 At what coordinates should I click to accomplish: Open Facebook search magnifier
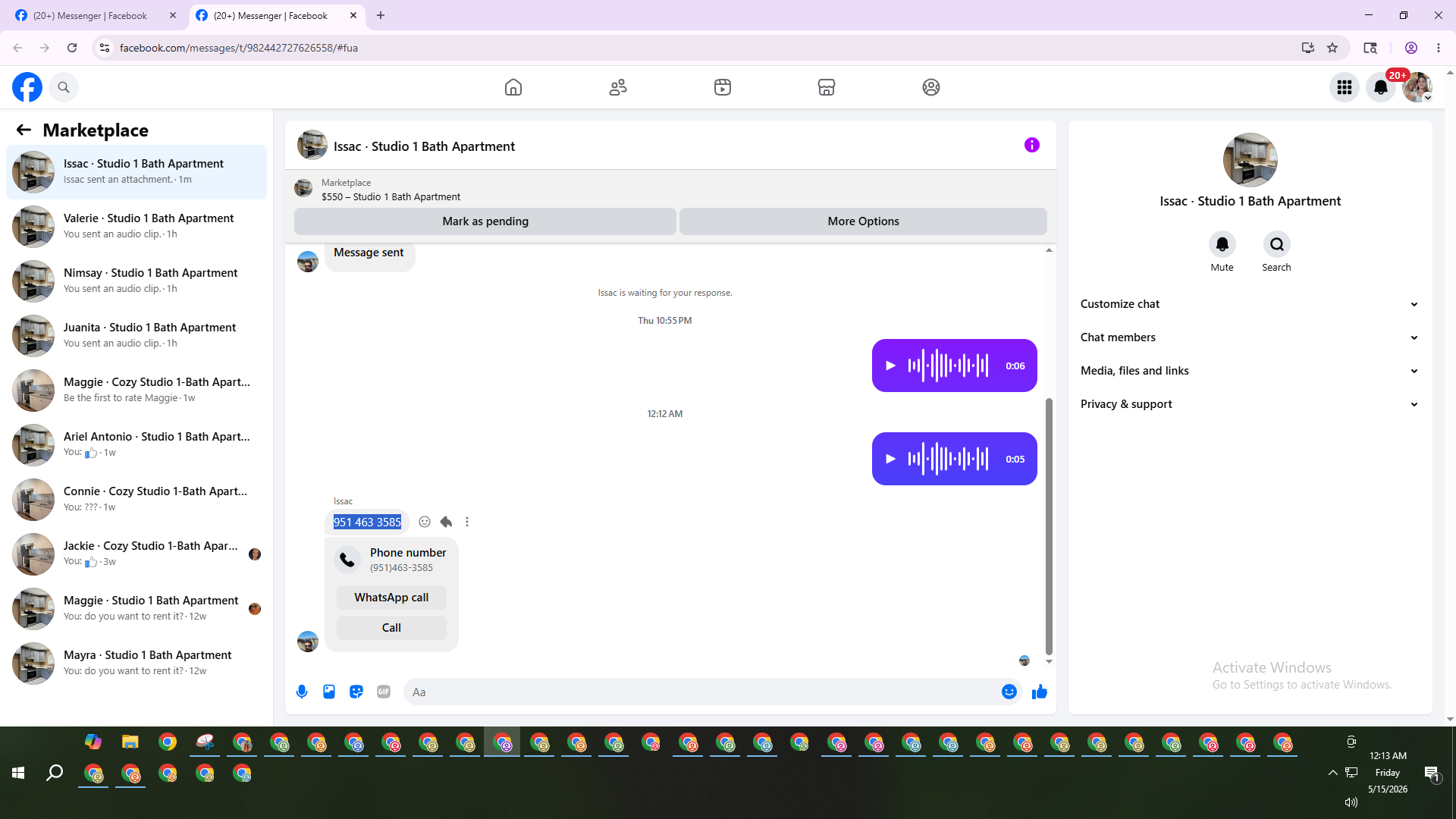pyautogui.click(x=64, y=87)
